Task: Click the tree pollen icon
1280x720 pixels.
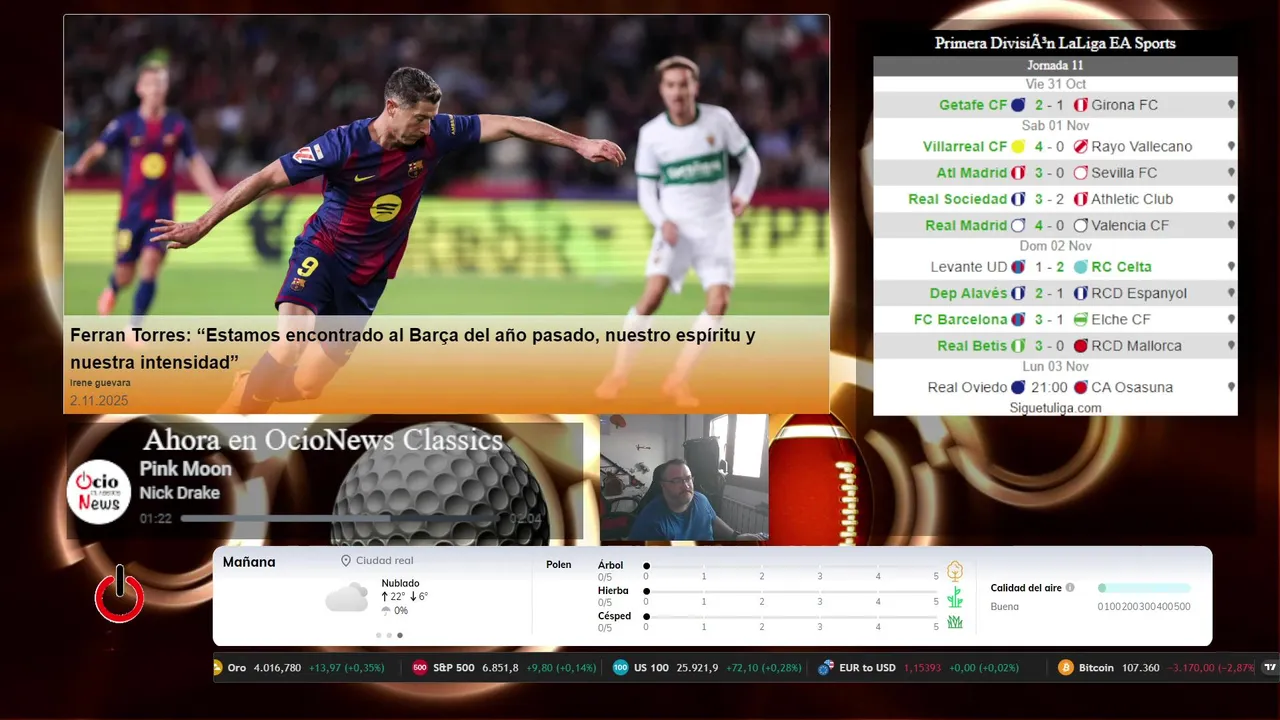Action: coord(955,571)
